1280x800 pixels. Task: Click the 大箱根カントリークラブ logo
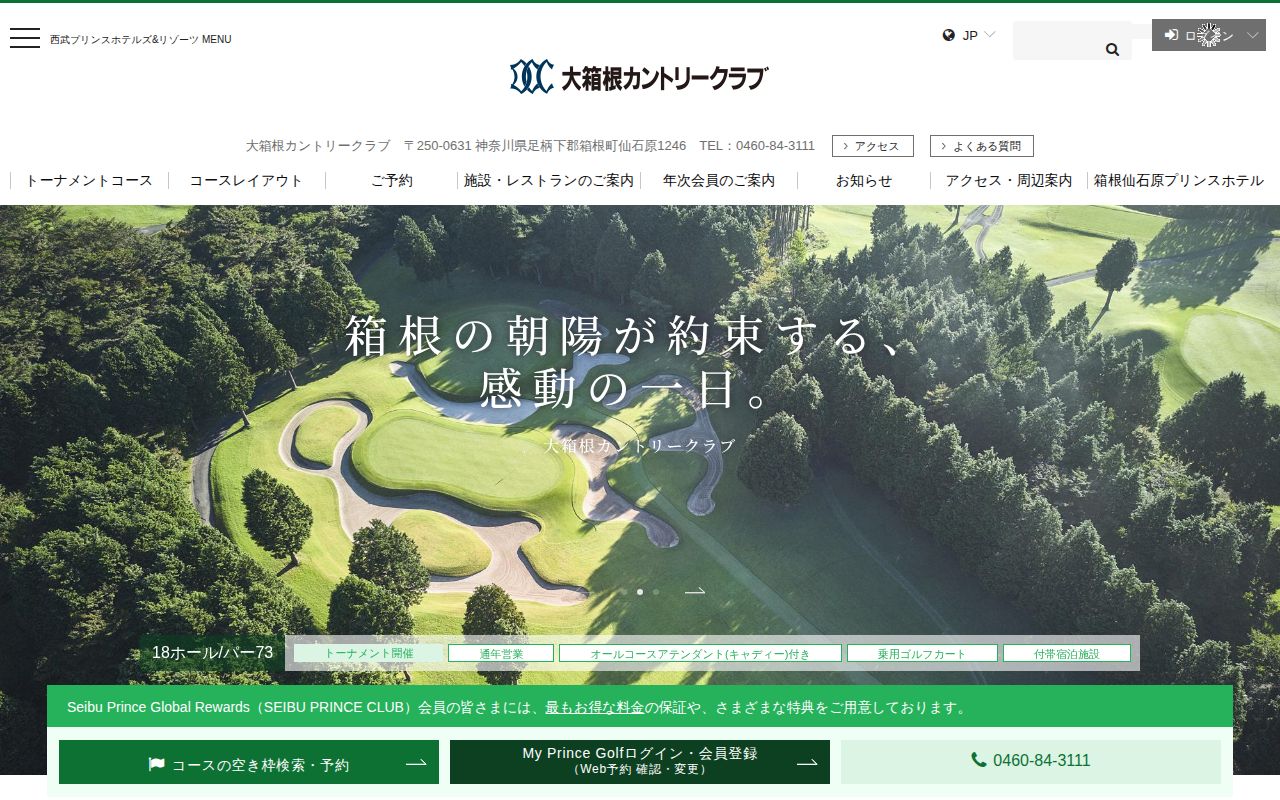(x=639, y=77)
